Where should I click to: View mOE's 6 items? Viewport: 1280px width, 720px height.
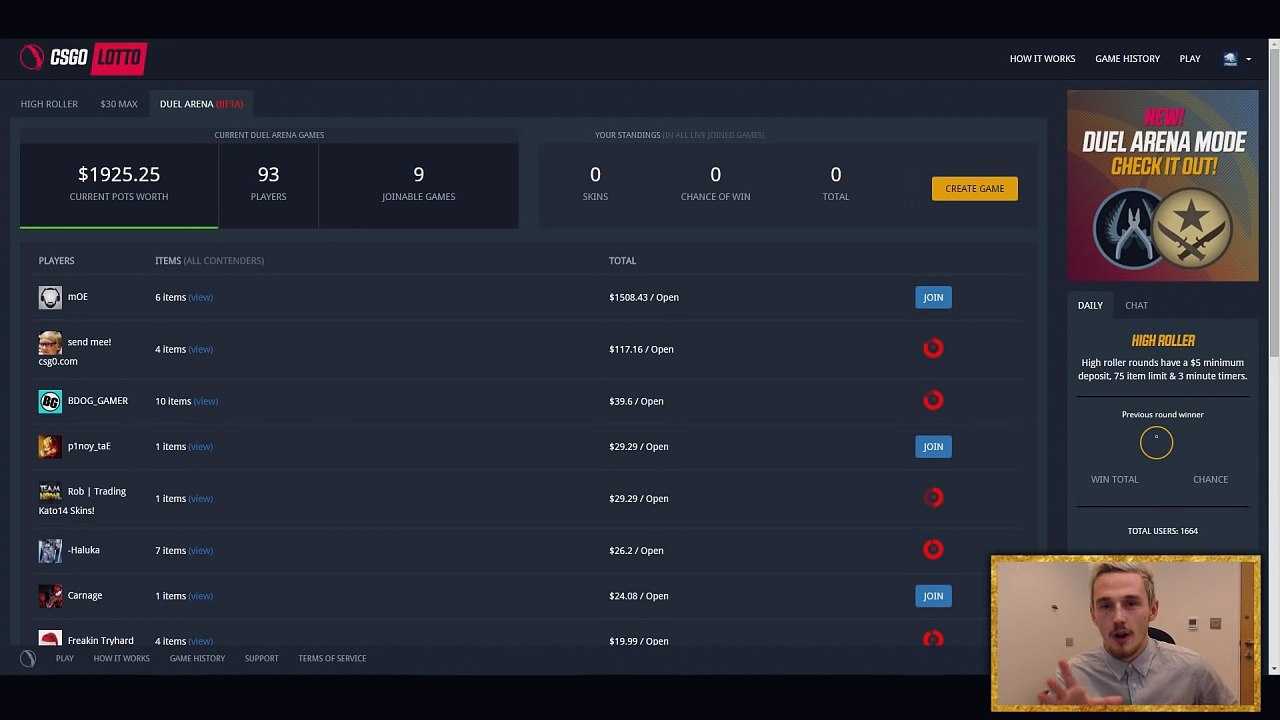pos(201,297)
